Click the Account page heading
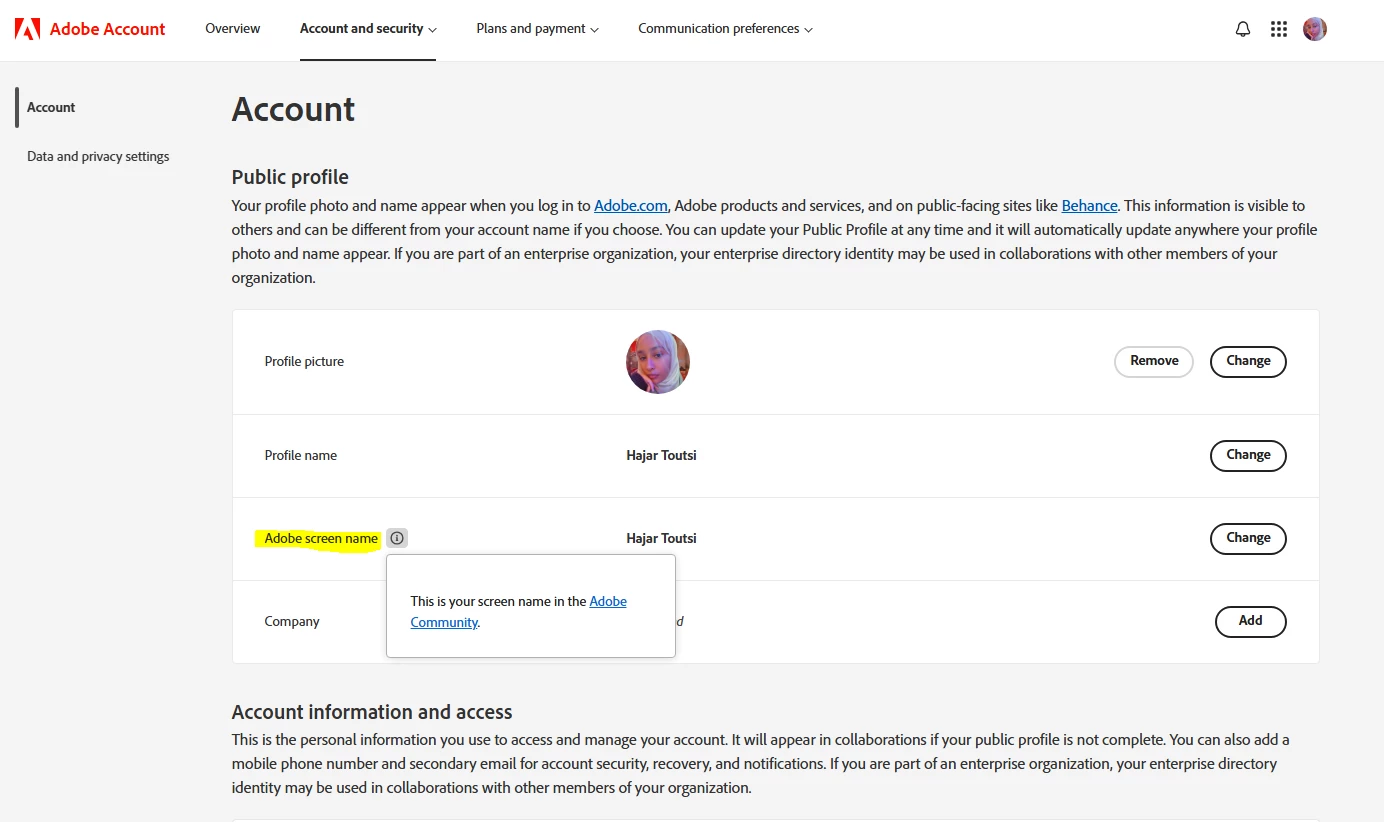The width and height of the screenshot is (1384, 822). tap(293, 109)
